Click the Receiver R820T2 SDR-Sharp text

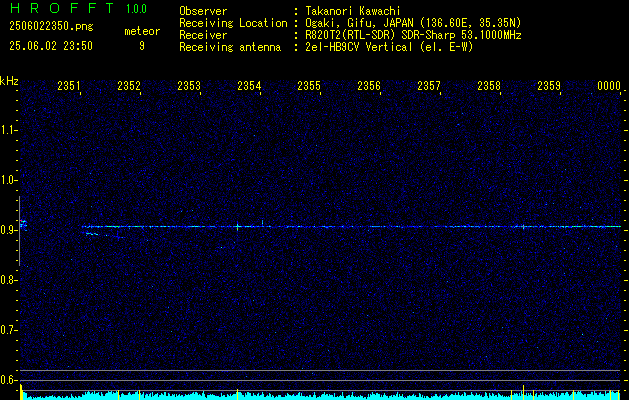pos(413,35)
